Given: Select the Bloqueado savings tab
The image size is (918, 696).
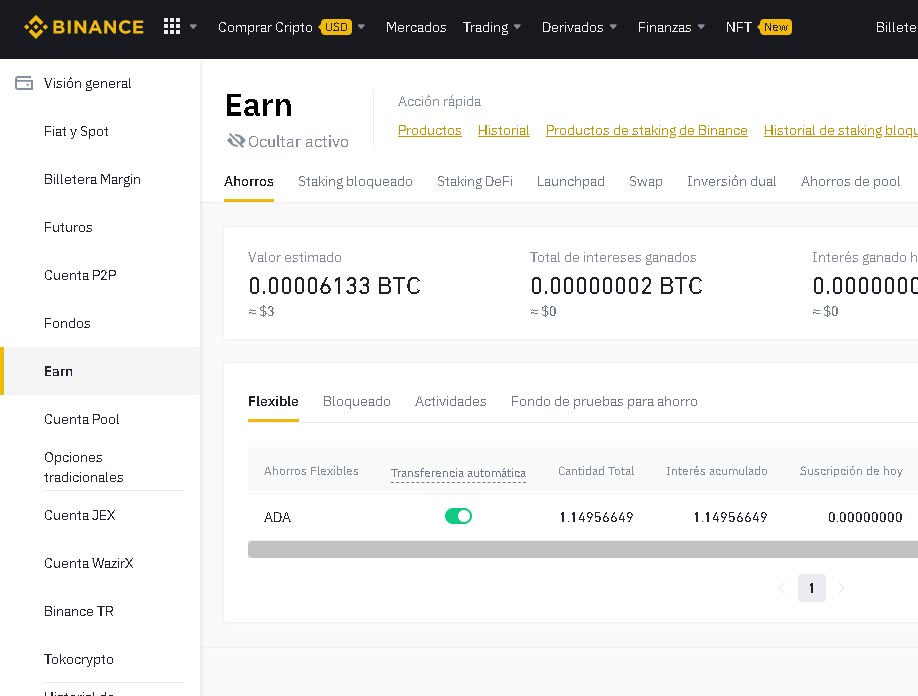Looking at the screenshot, I should tap(357, 401).
